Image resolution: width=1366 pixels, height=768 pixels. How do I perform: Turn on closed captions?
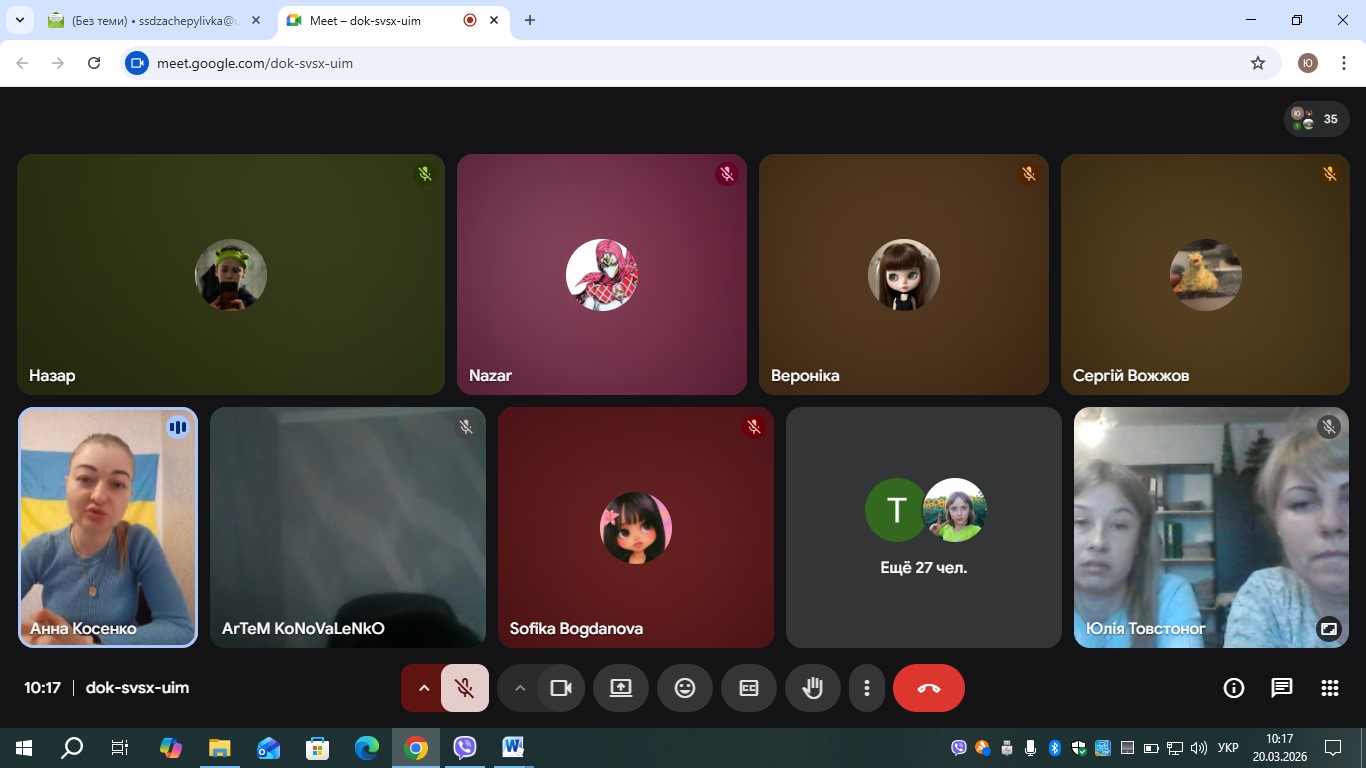coord(749,688)
